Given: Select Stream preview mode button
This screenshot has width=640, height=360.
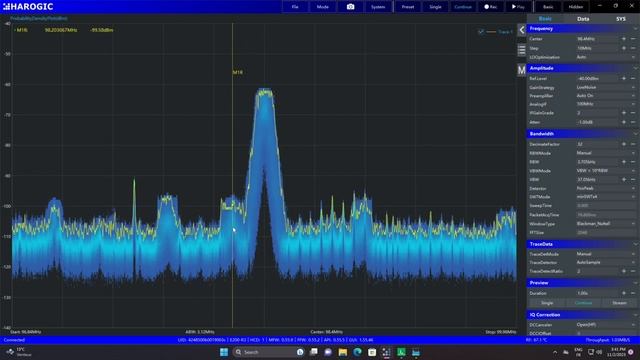Looking at the screenshot, I should tap(619, 303).
